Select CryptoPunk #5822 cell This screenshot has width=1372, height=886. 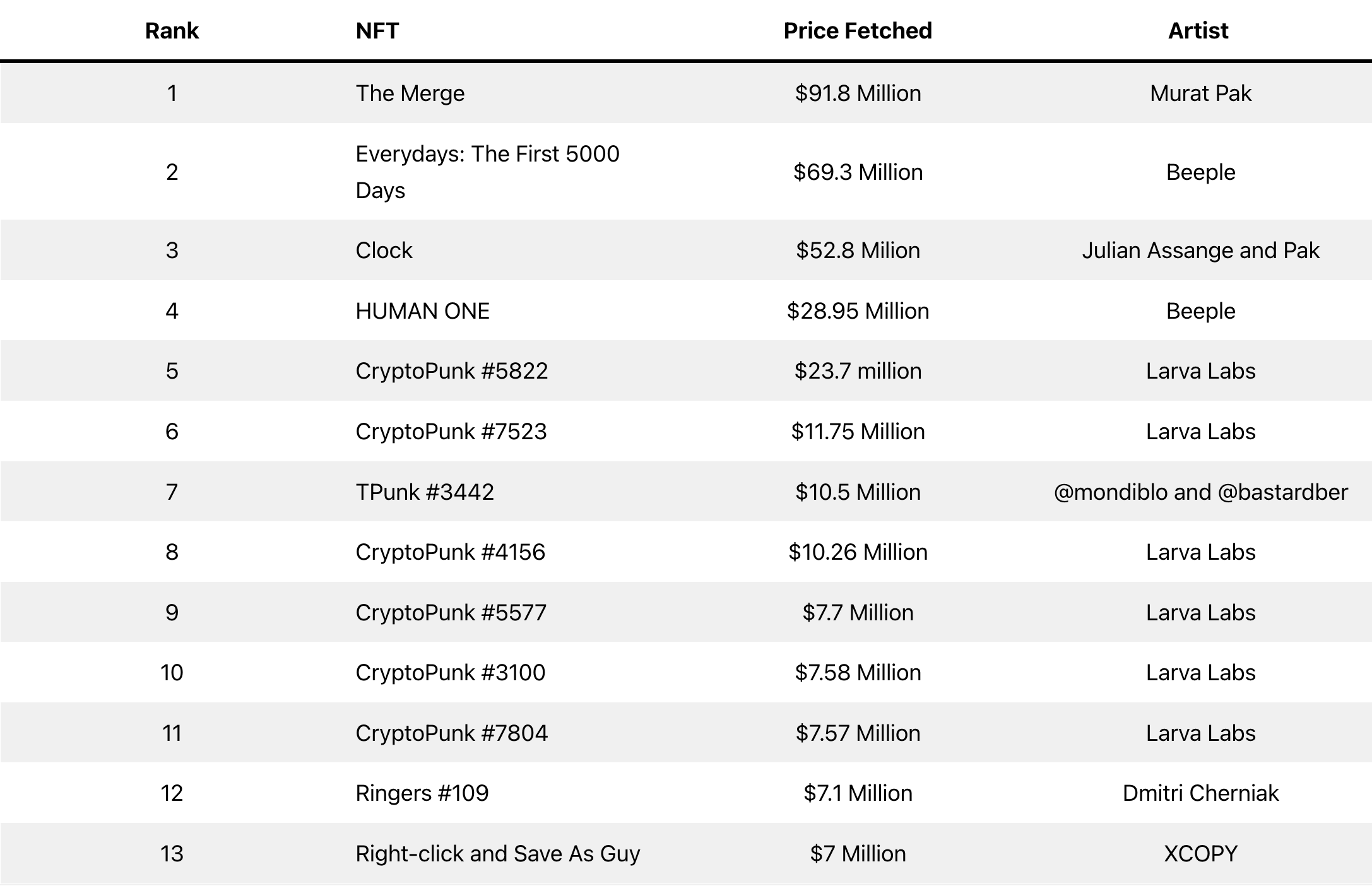[x=451, y=371]
